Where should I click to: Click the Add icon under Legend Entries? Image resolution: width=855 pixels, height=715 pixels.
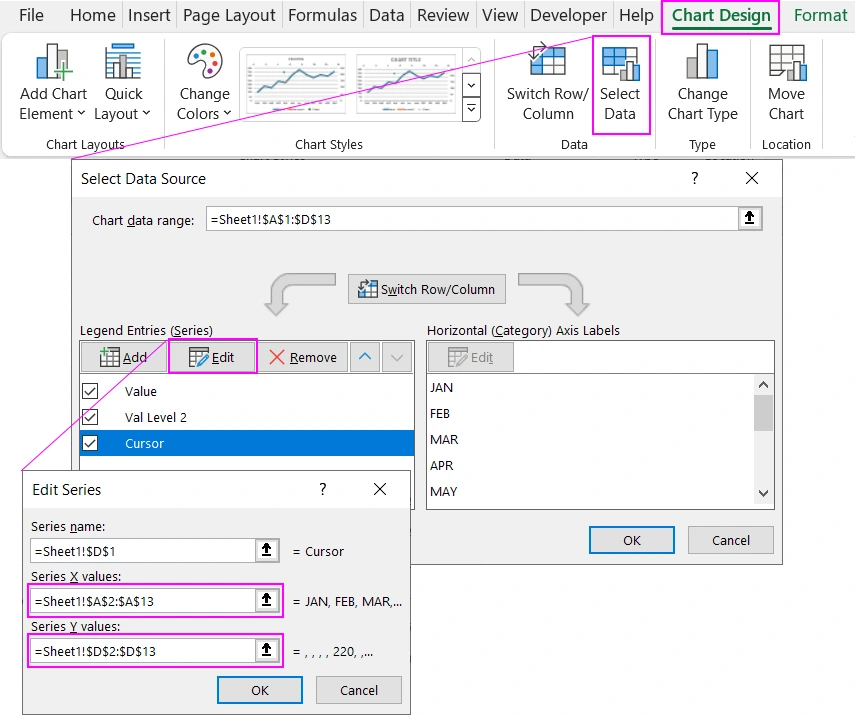coord(124,357)
